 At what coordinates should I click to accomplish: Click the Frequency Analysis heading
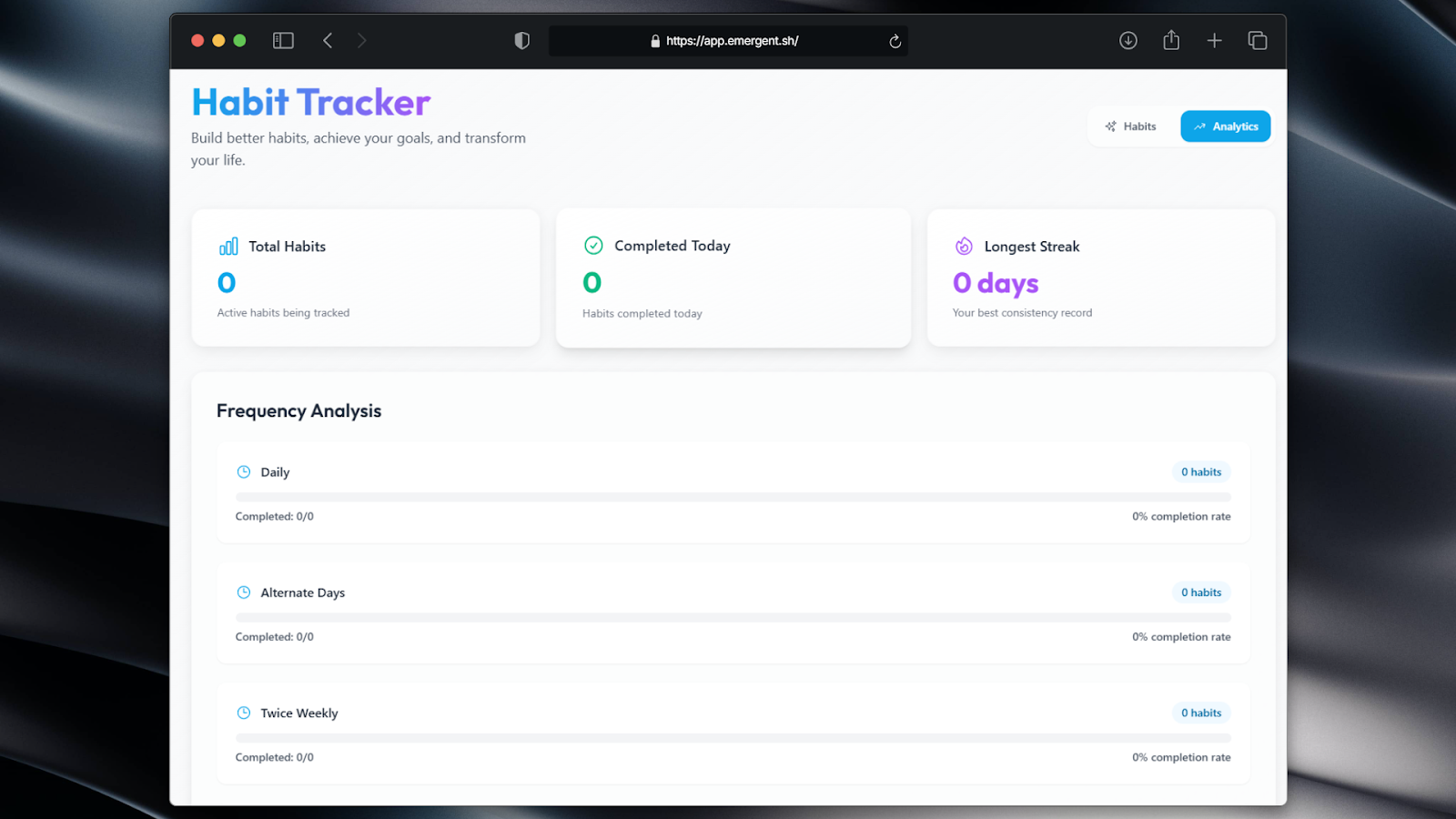click(298, 411)
